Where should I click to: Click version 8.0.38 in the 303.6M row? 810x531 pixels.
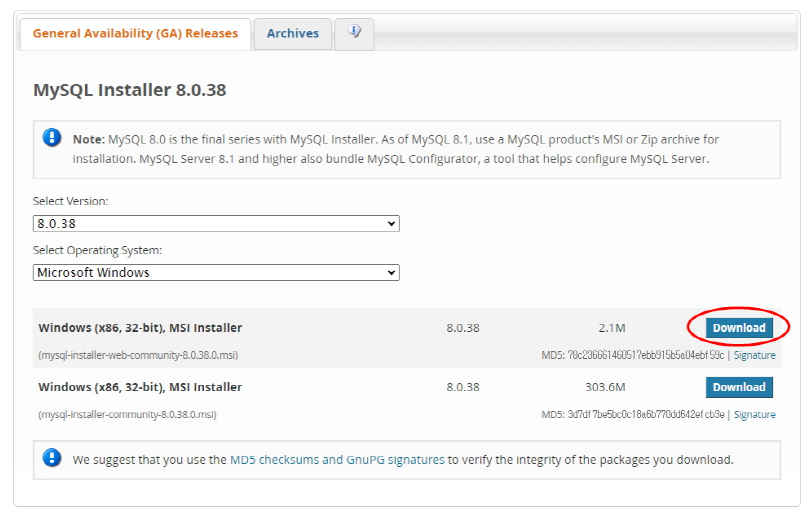coord(463,387)
